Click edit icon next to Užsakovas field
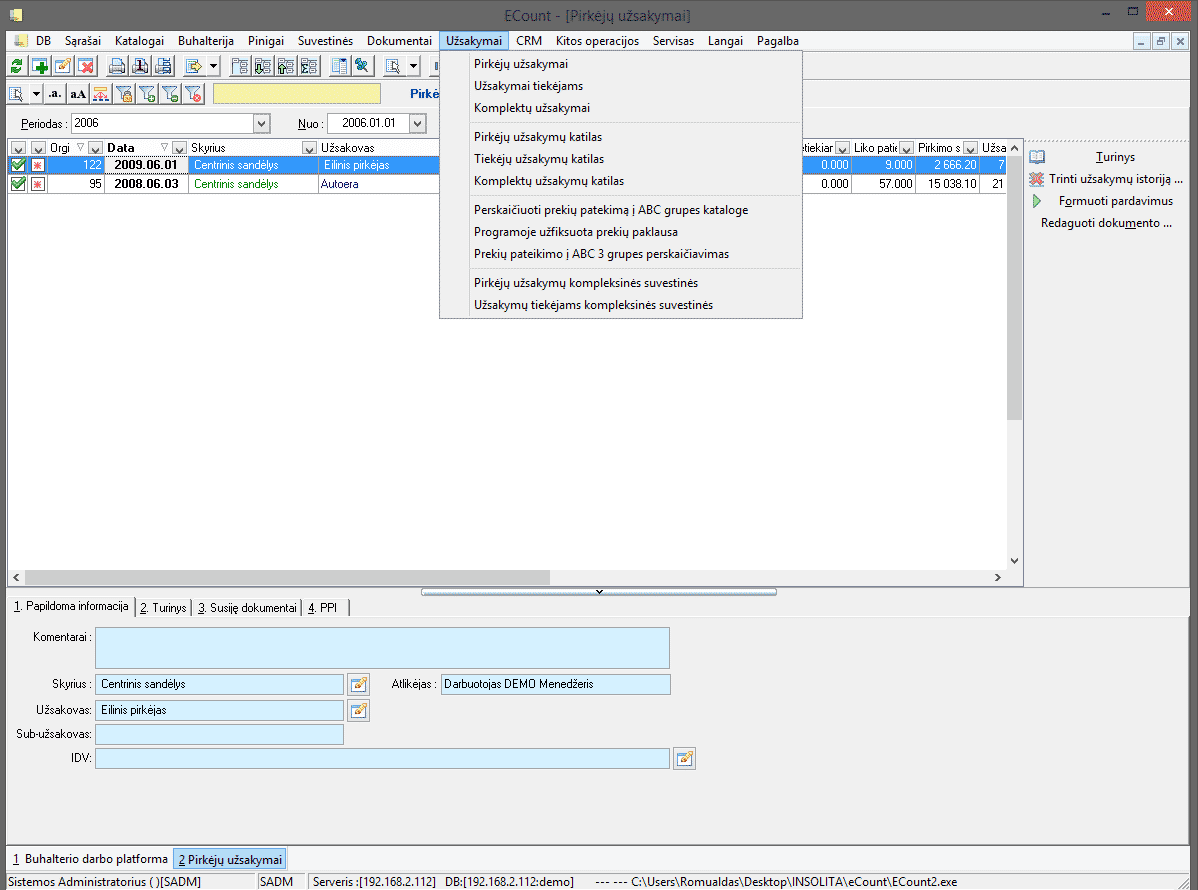The height and width of the screenshot is (890, 1198). tap(358, 711)
